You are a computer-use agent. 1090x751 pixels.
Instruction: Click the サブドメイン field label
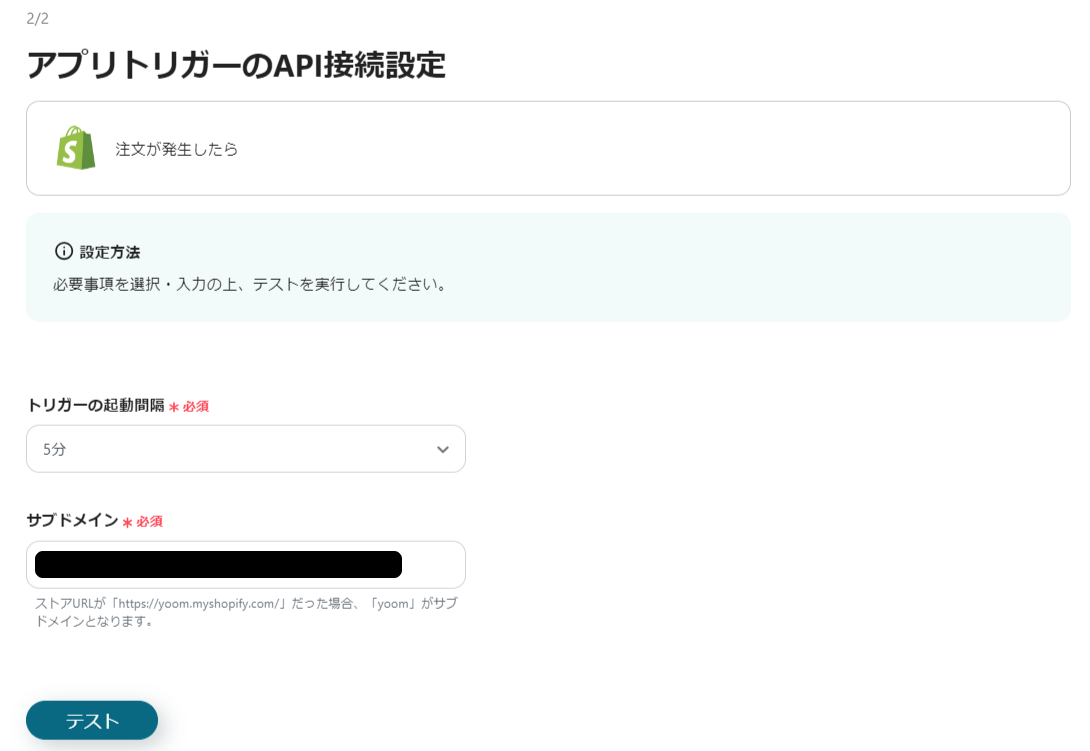[x=72, y=520]
